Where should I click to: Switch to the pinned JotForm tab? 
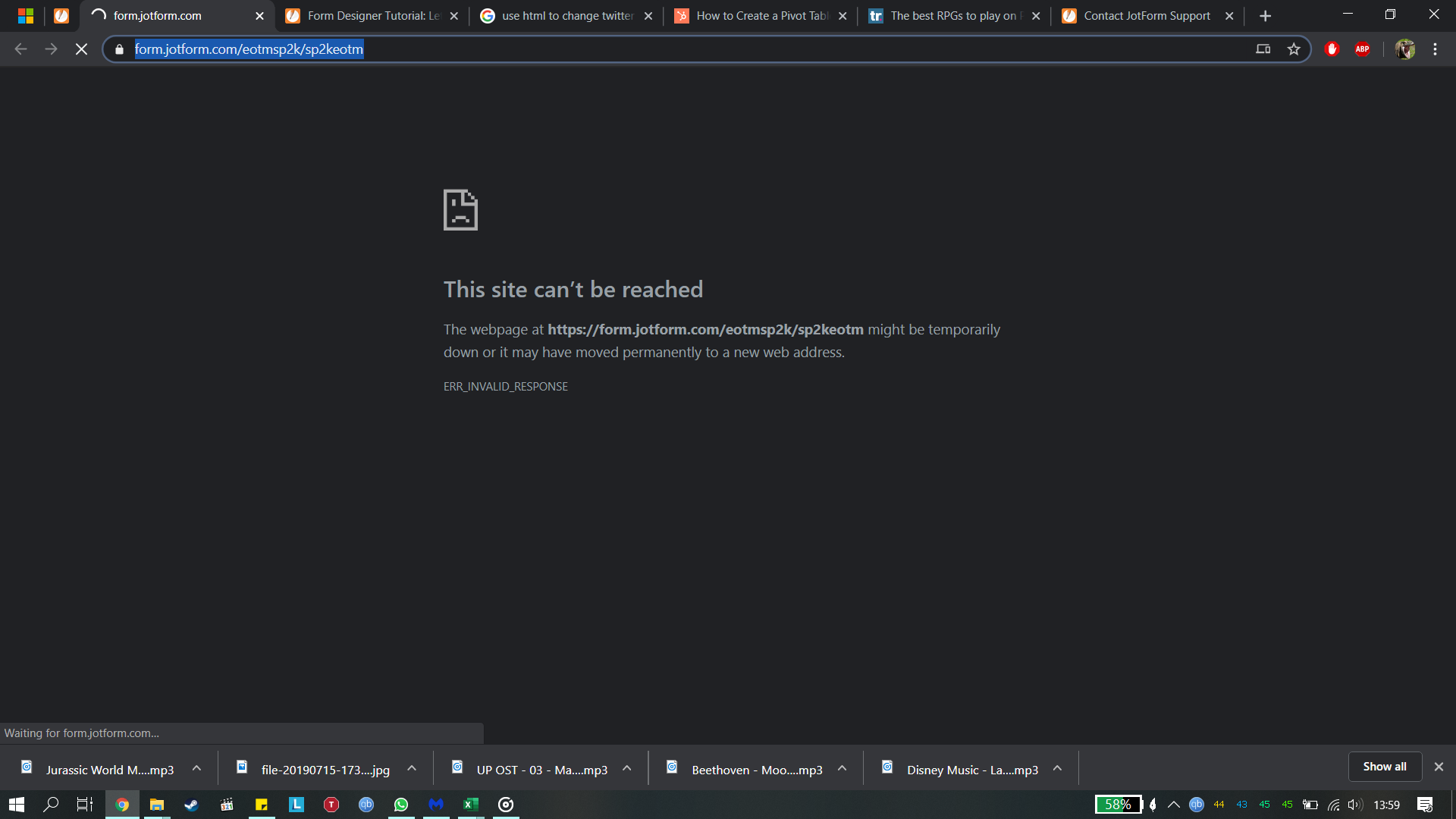tap(61, 16)
